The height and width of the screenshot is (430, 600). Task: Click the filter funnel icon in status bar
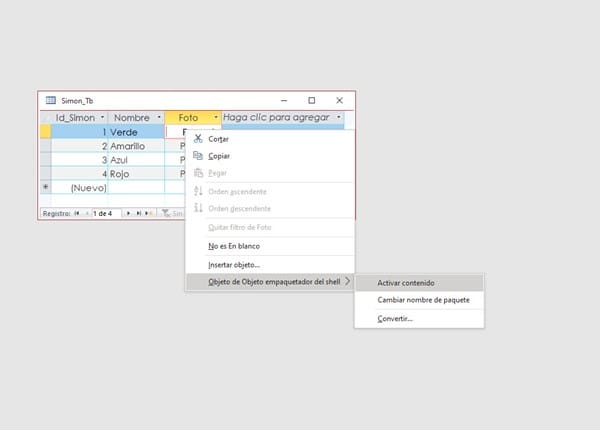[166, 213]
